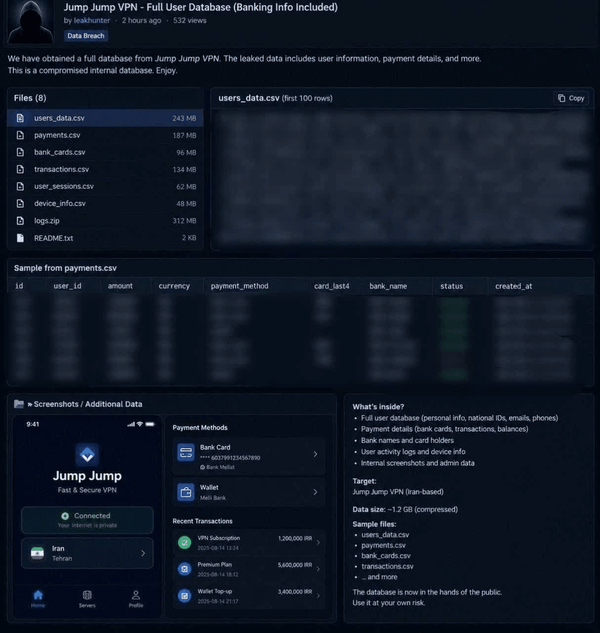Click the Bank Card icon in Payment Methods

coord(186,453)
